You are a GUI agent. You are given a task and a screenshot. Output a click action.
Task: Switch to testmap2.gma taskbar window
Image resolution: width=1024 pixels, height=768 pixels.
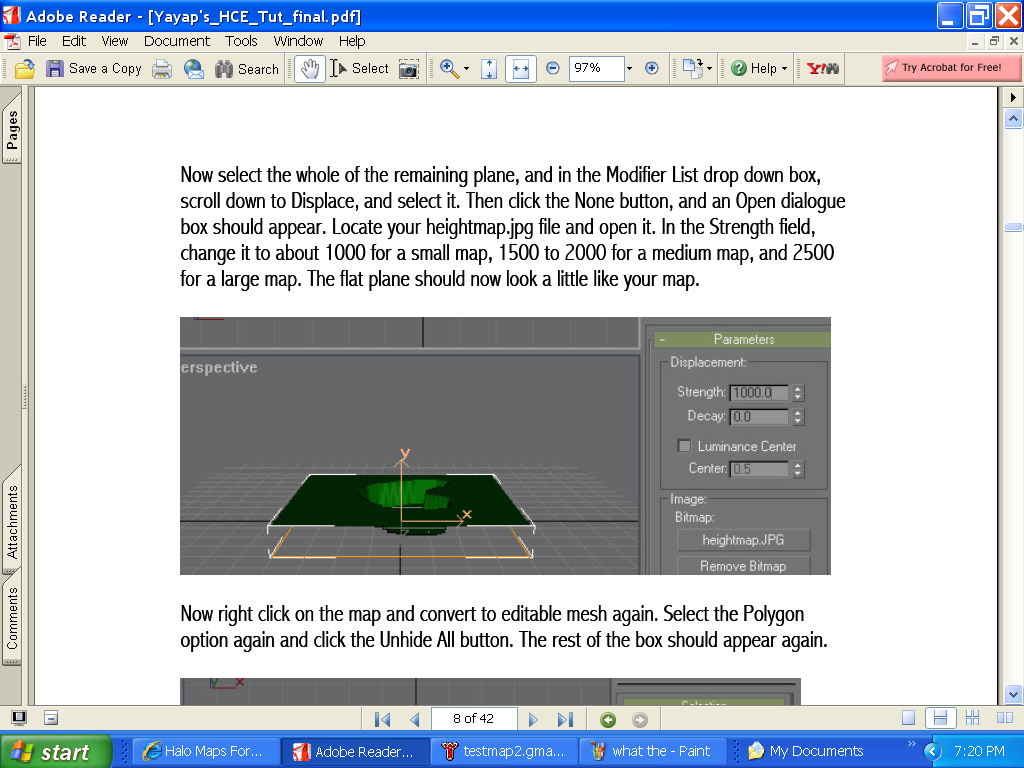click(x=504, y=752)
